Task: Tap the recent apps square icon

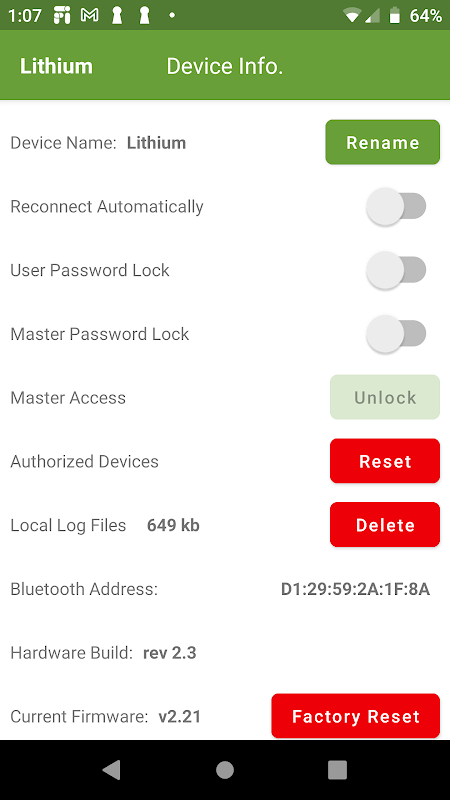Action: coord(337,770)
